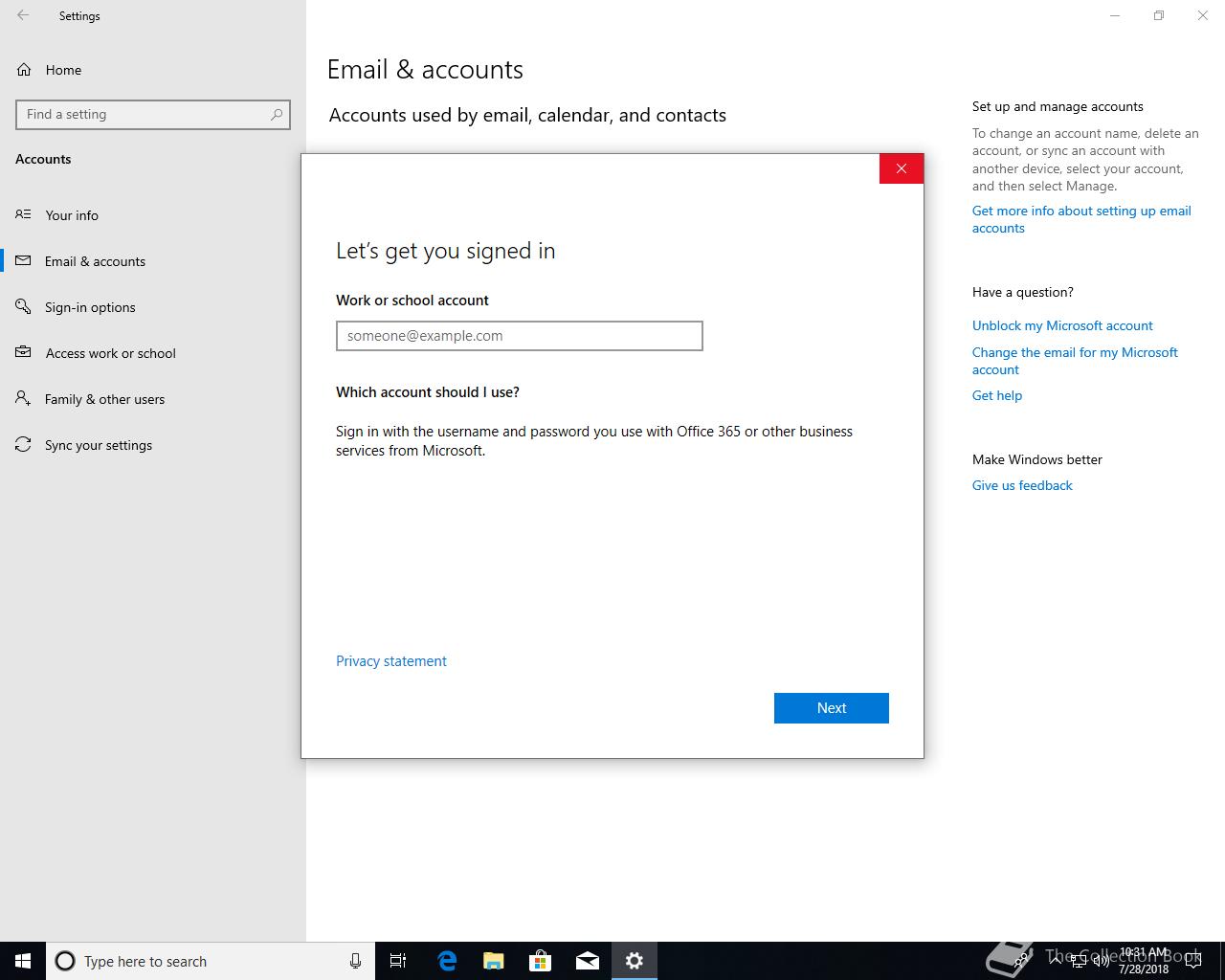
Task: Open Action Center notification icon
Action: [x=1193, y=961]
